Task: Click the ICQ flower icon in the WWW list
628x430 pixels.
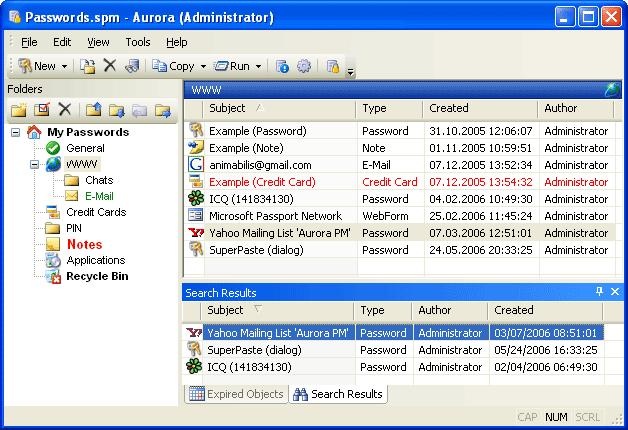Action: 196,199
